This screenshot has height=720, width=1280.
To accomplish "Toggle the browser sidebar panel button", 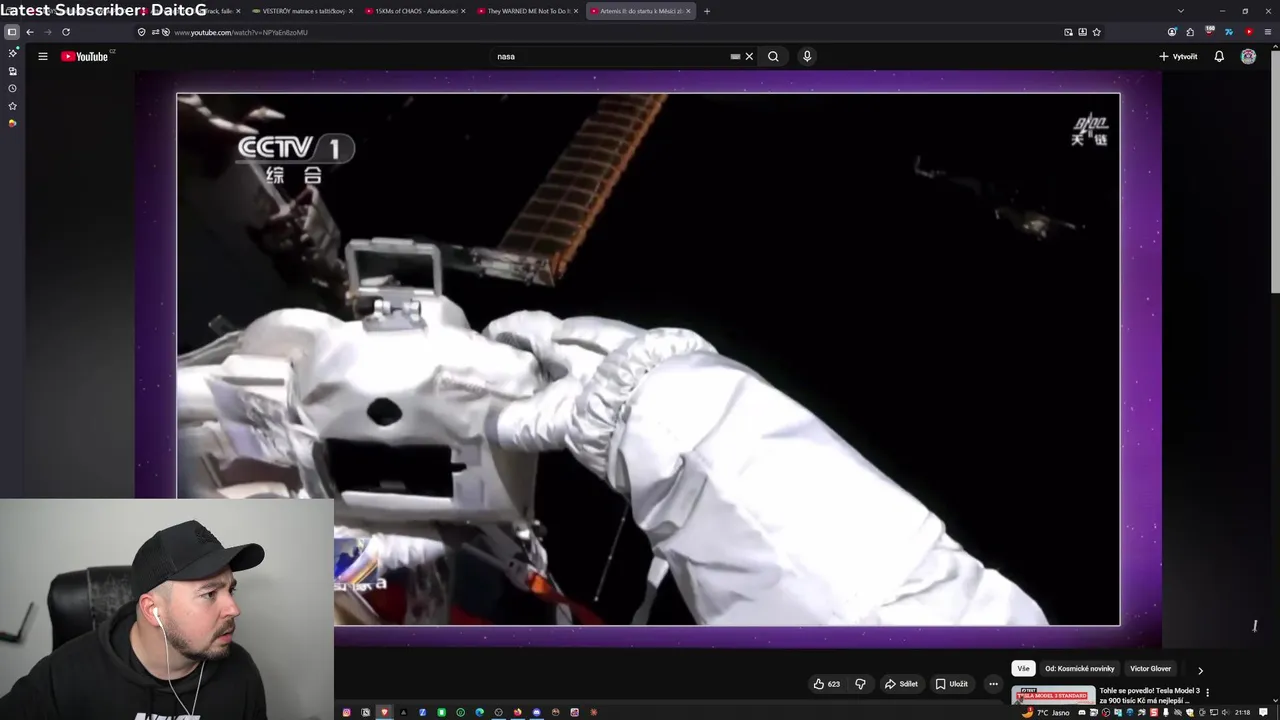I will [12, 32].
